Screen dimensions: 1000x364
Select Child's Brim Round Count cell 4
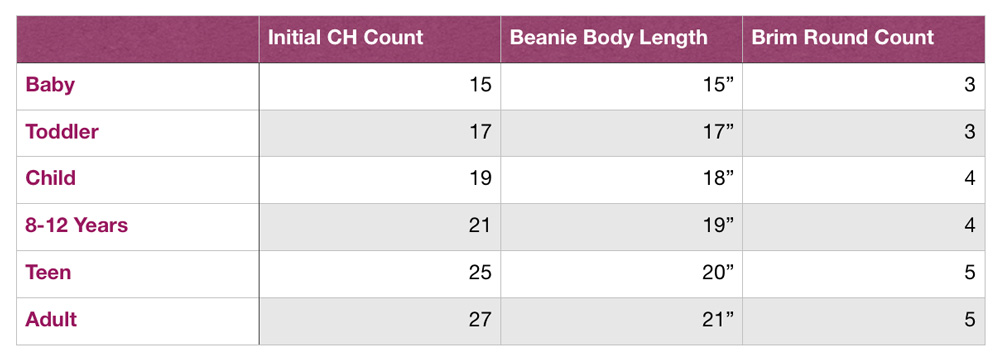[864, 180]
